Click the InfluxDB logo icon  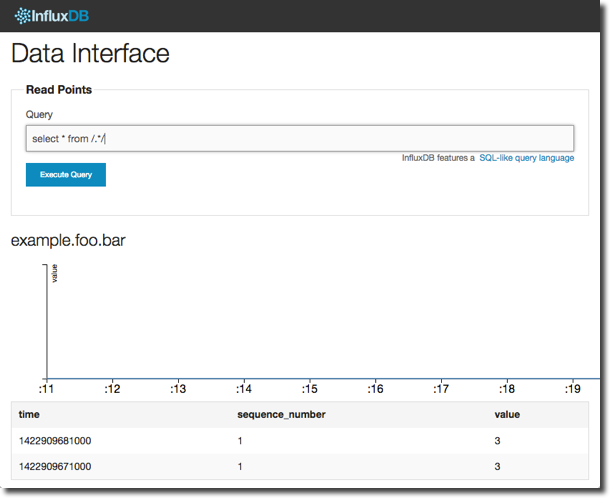coord(21,15)
